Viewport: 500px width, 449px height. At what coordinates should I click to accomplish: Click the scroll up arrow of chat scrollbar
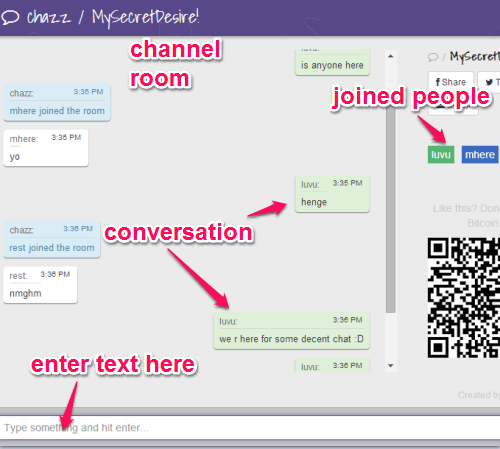click(x=390, y=56)
